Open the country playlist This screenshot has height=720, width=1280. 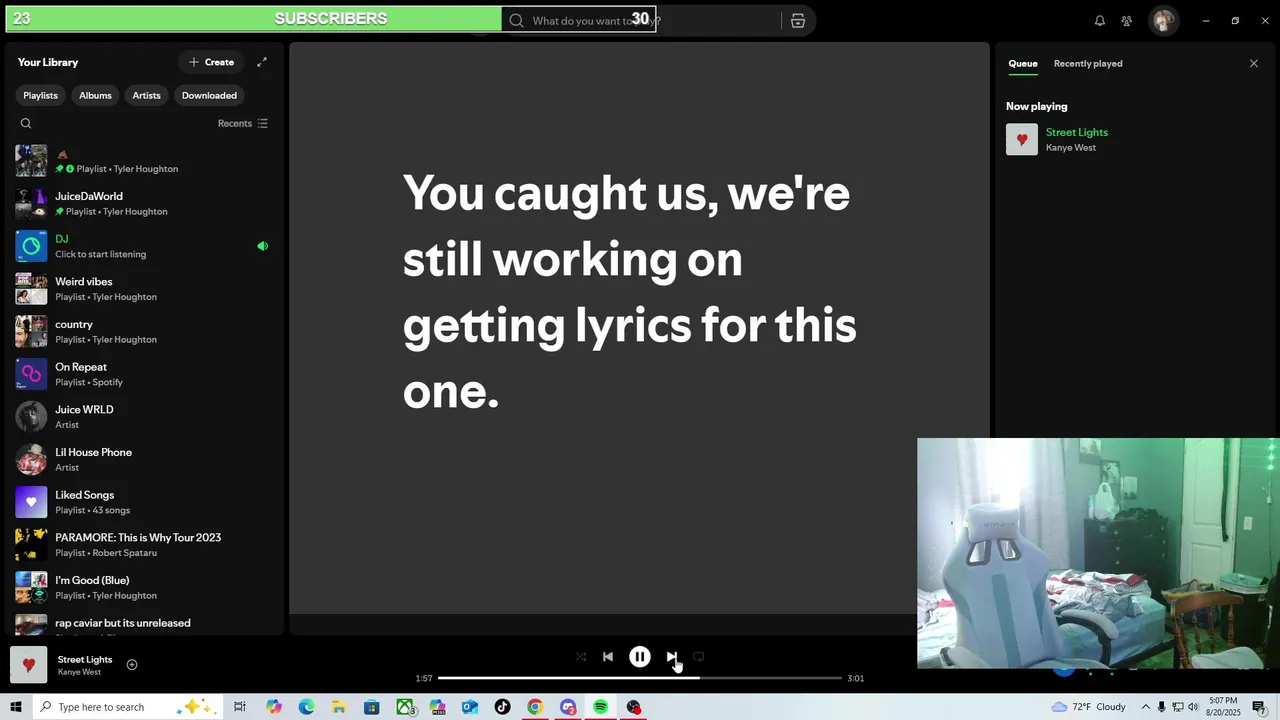144,332
